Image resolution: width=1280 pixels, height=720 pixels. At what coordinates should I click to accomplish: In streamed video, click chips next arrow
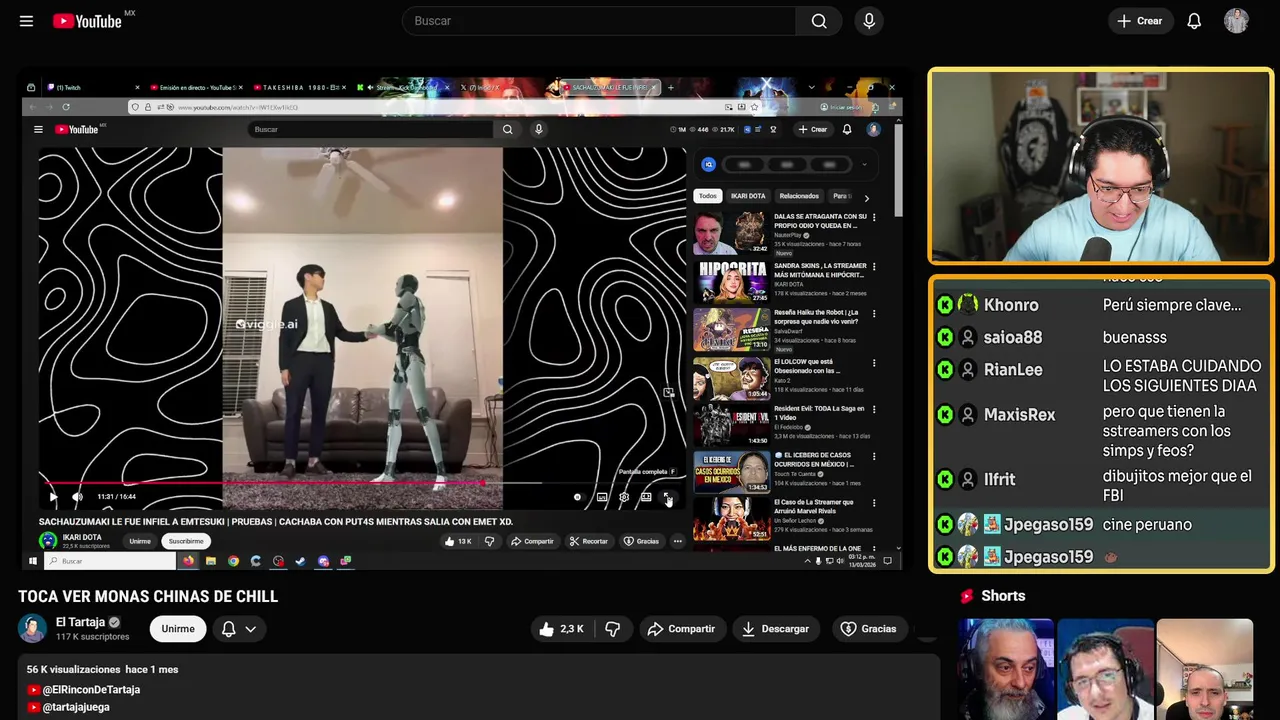(866, 197)
